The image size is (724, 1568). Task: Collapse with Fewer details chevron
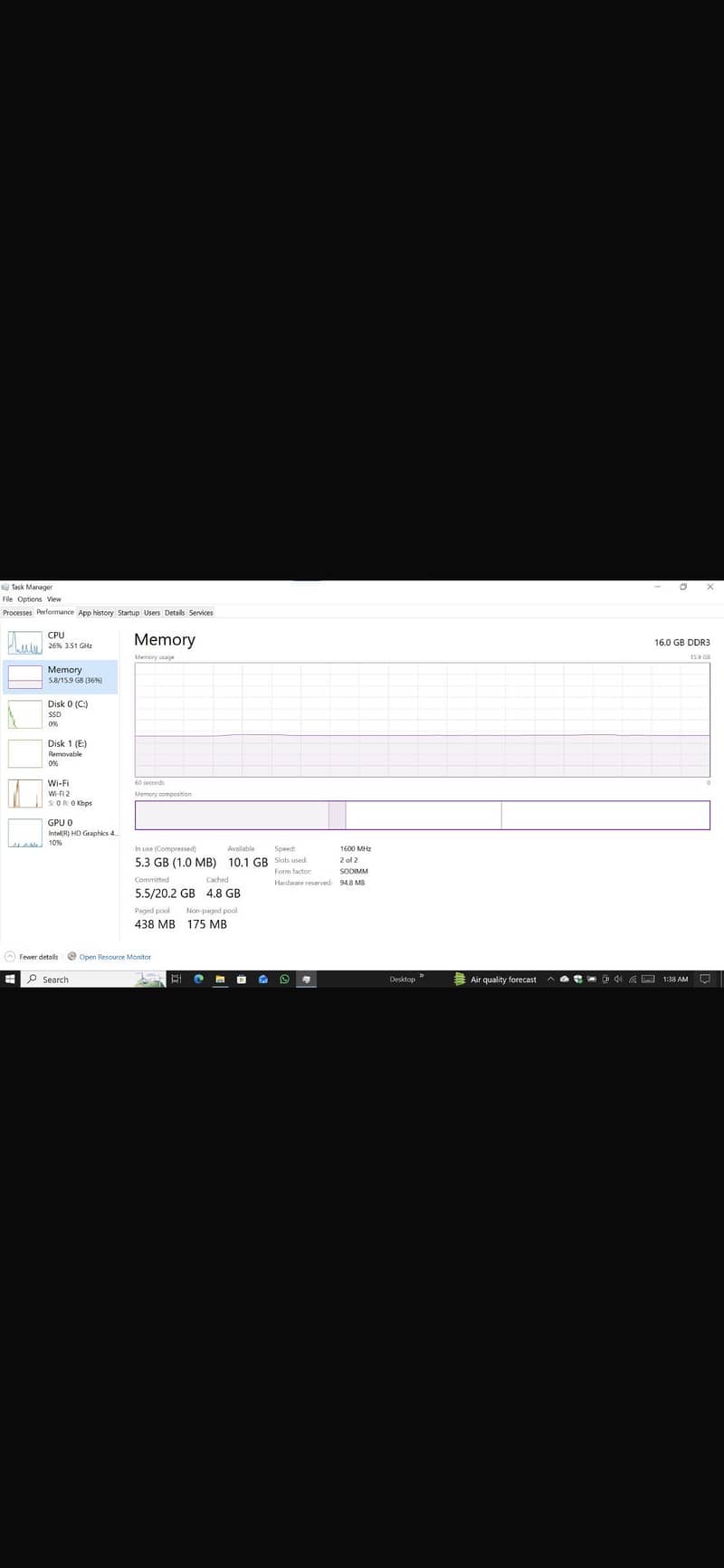[10, 956]
